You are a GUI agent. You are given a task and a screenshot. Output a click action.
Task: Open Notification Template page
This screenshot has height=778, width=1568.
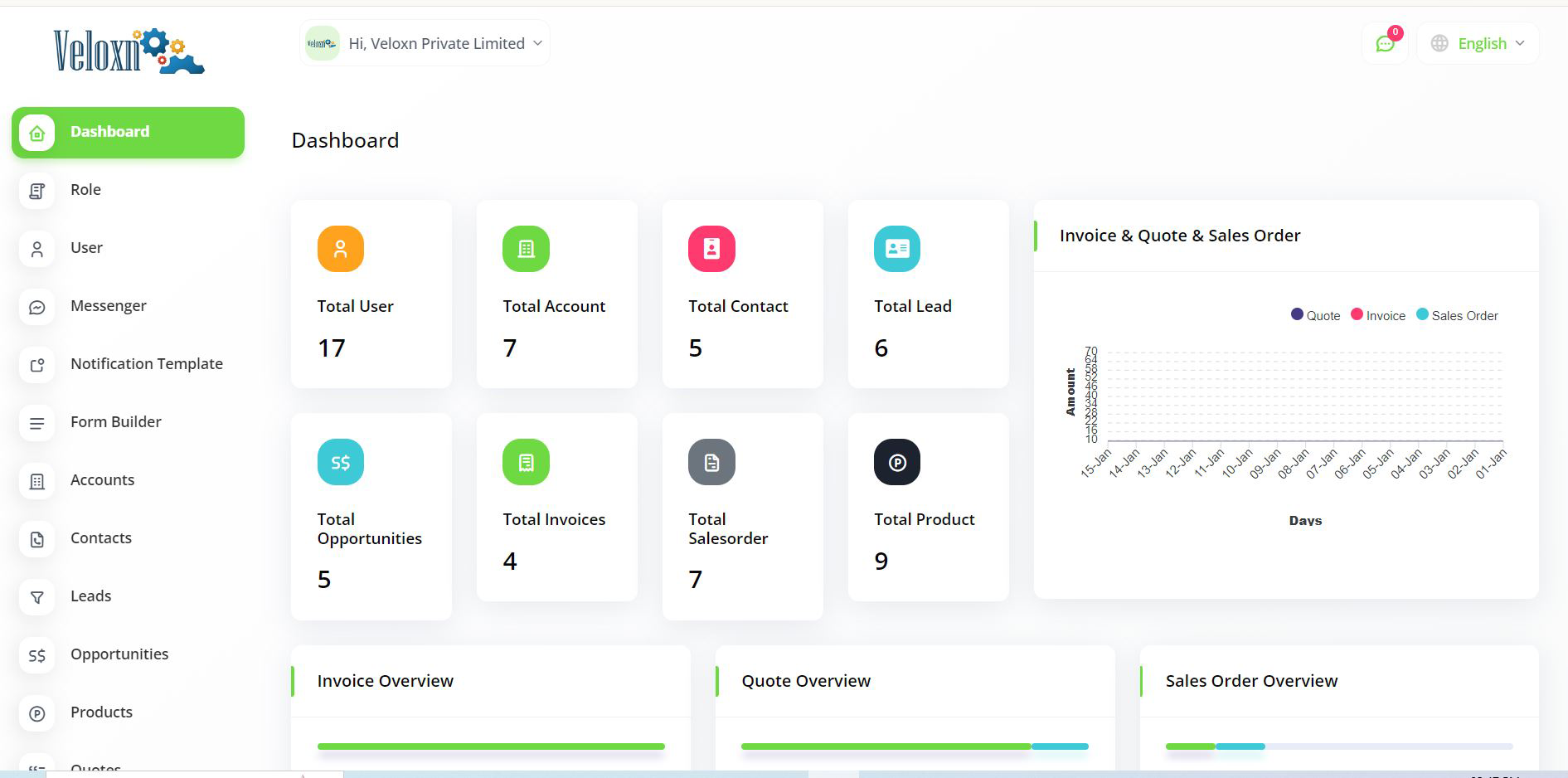point(146,364)
